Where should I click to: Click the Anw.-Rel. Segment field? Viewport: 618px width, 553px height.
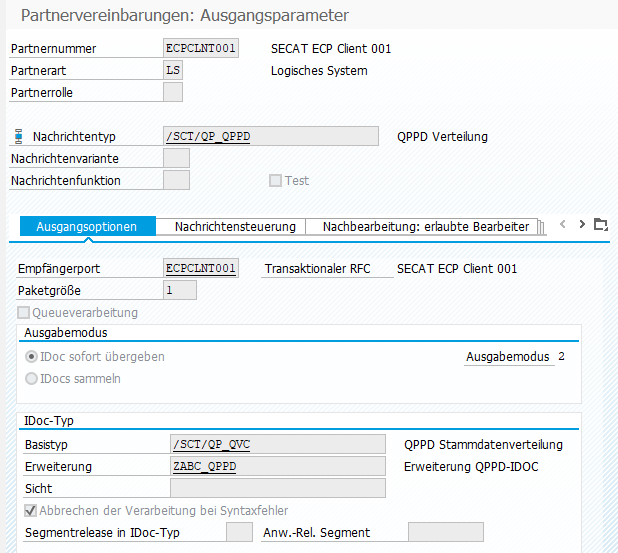[x=445, y=533]
